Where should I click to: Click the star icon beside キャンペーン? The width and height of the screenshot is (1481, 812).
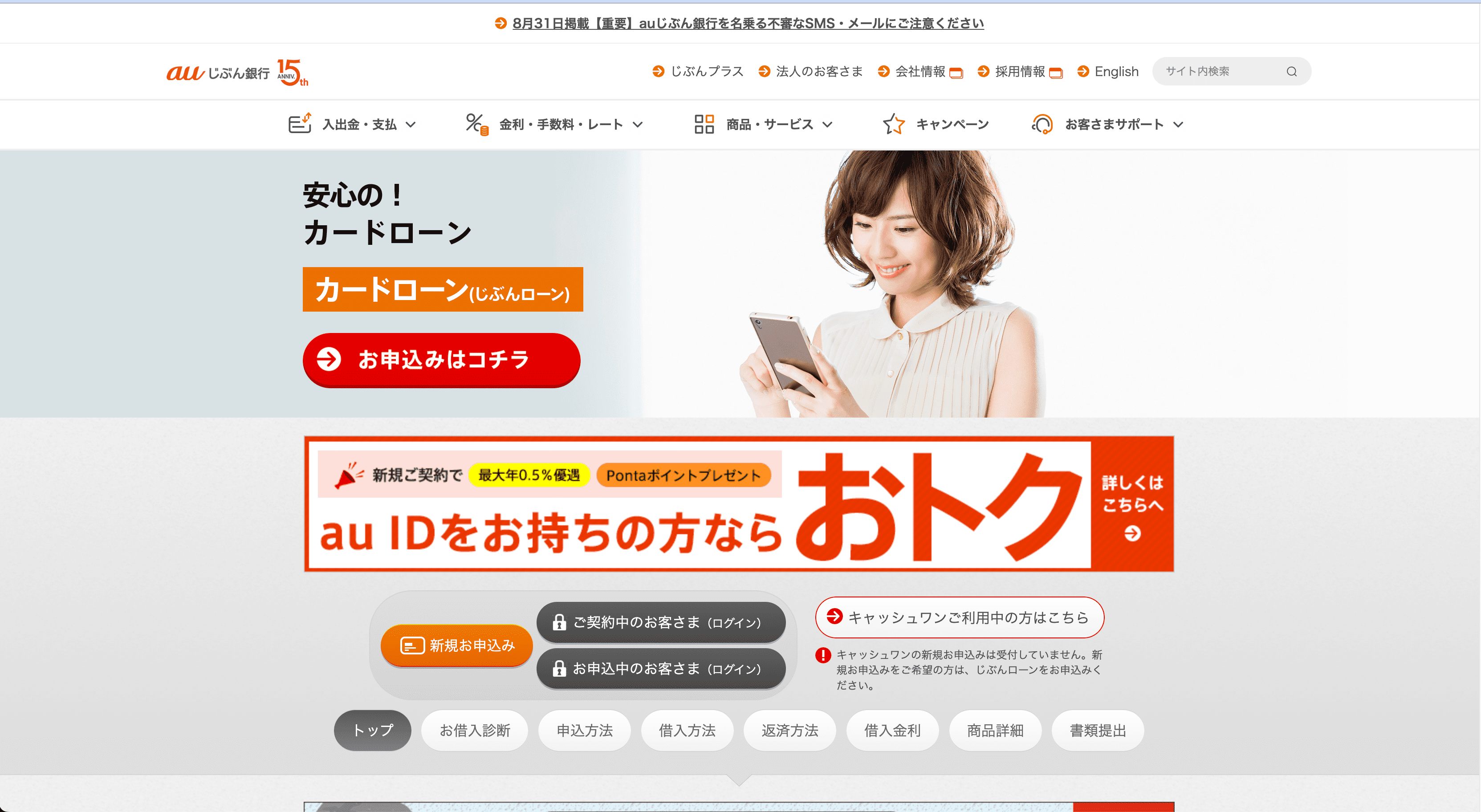(893, 124)
